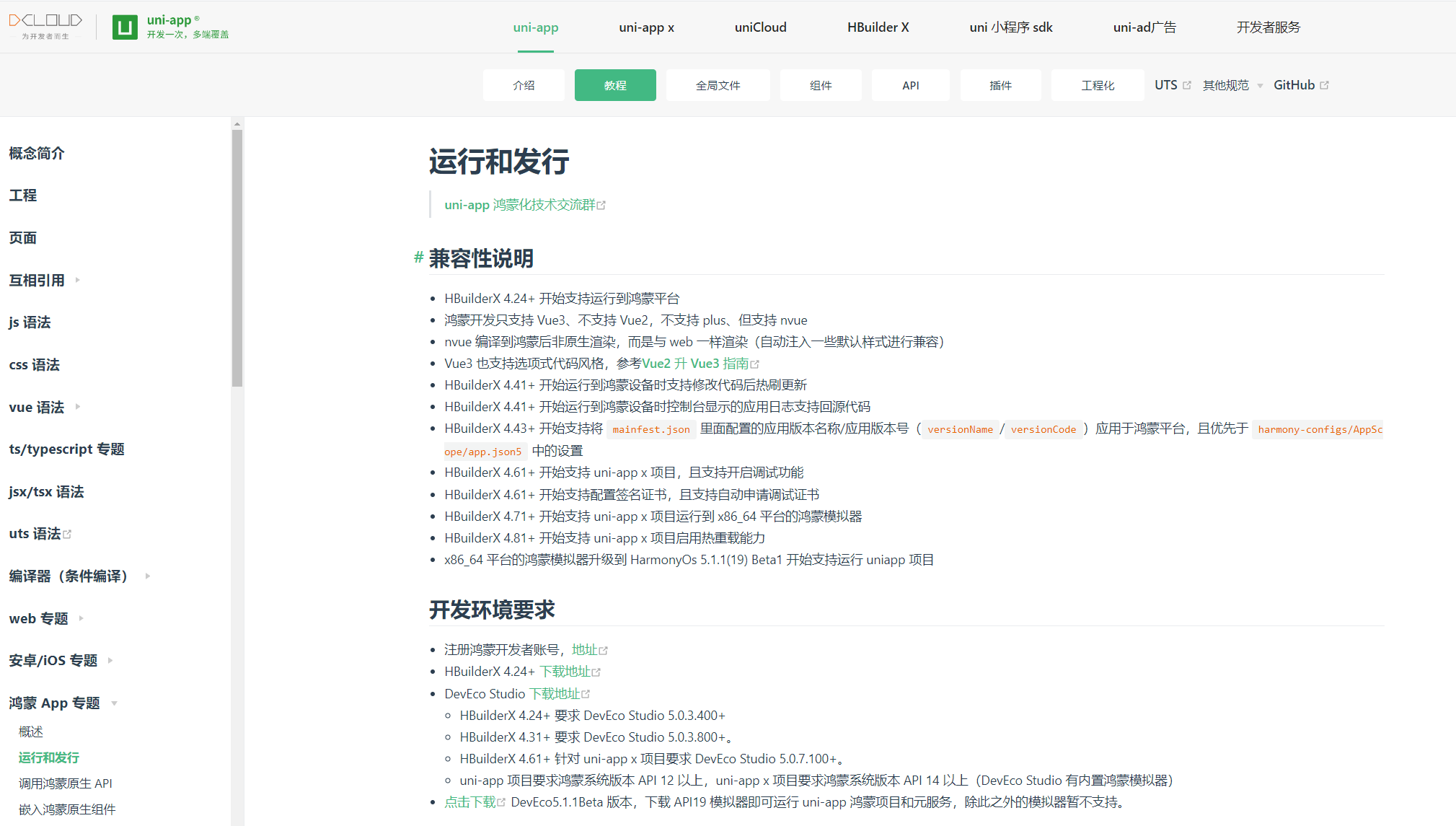The height and width of the screenshot is (826, 1456).
Task: Expand the web 专题 section
Action: point(46,618)
